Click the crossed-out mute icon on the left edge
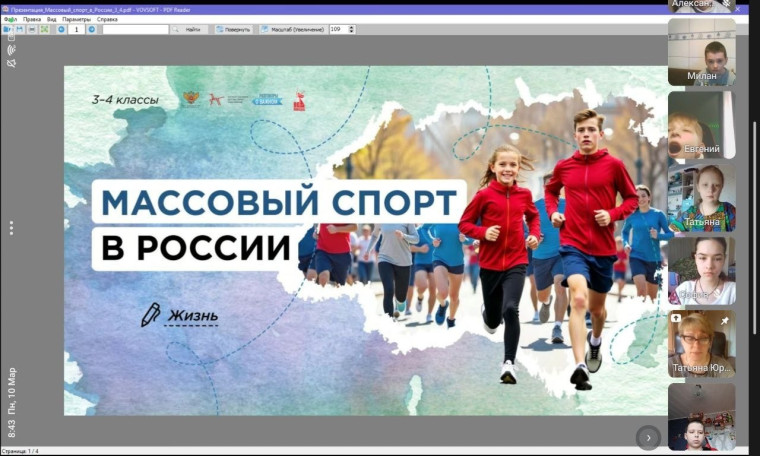Image resolution: width=760 pixels, height=456 pixels. pyautogui.click(x=11, y=63)
